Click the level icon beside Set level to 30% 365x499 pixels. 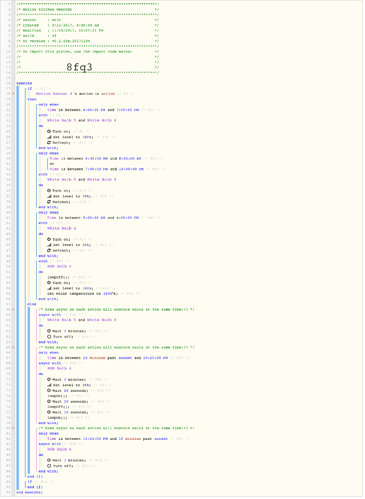pos(49,385)
